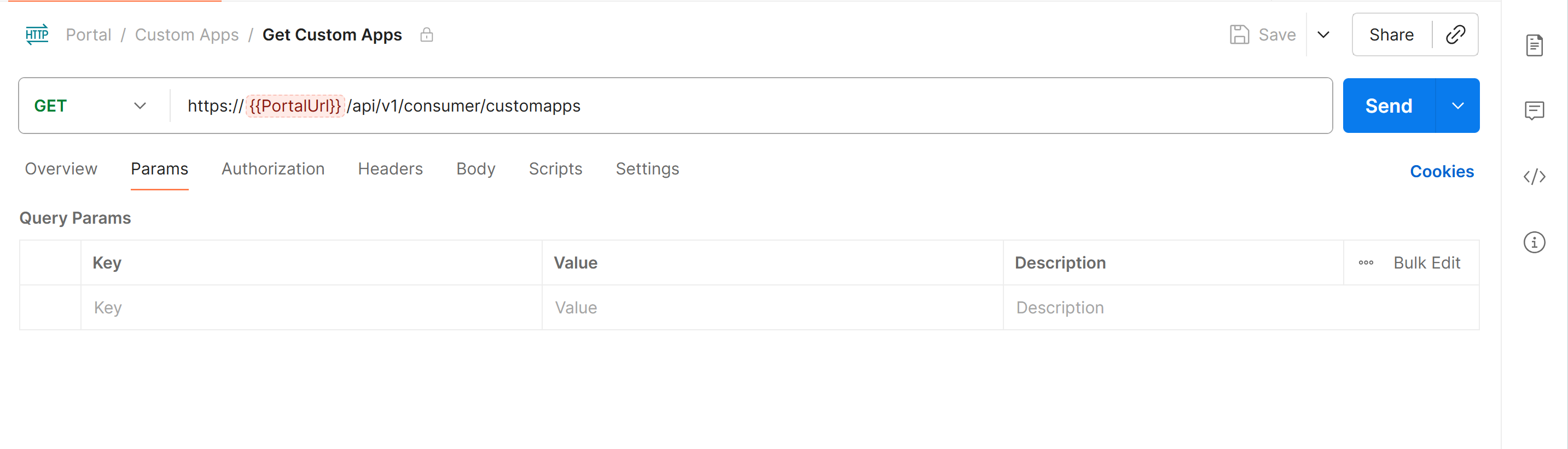Switch to the Overview tab
1568x449 pixels.
coord(60,169)
